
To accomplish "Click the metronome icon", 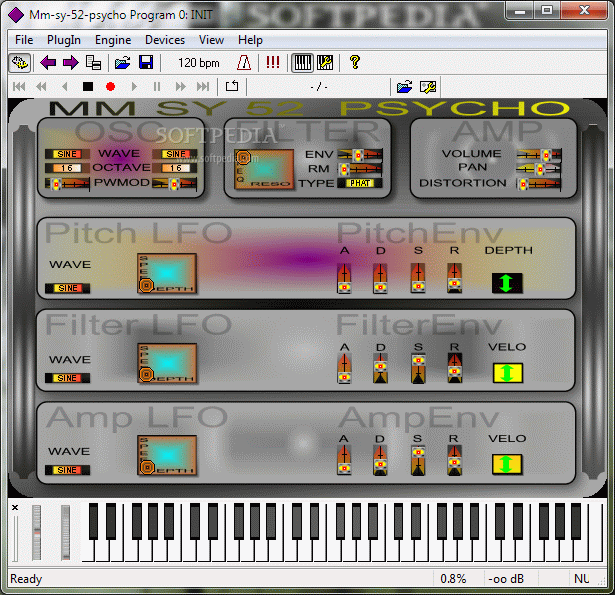I will [x=244, y=63].
